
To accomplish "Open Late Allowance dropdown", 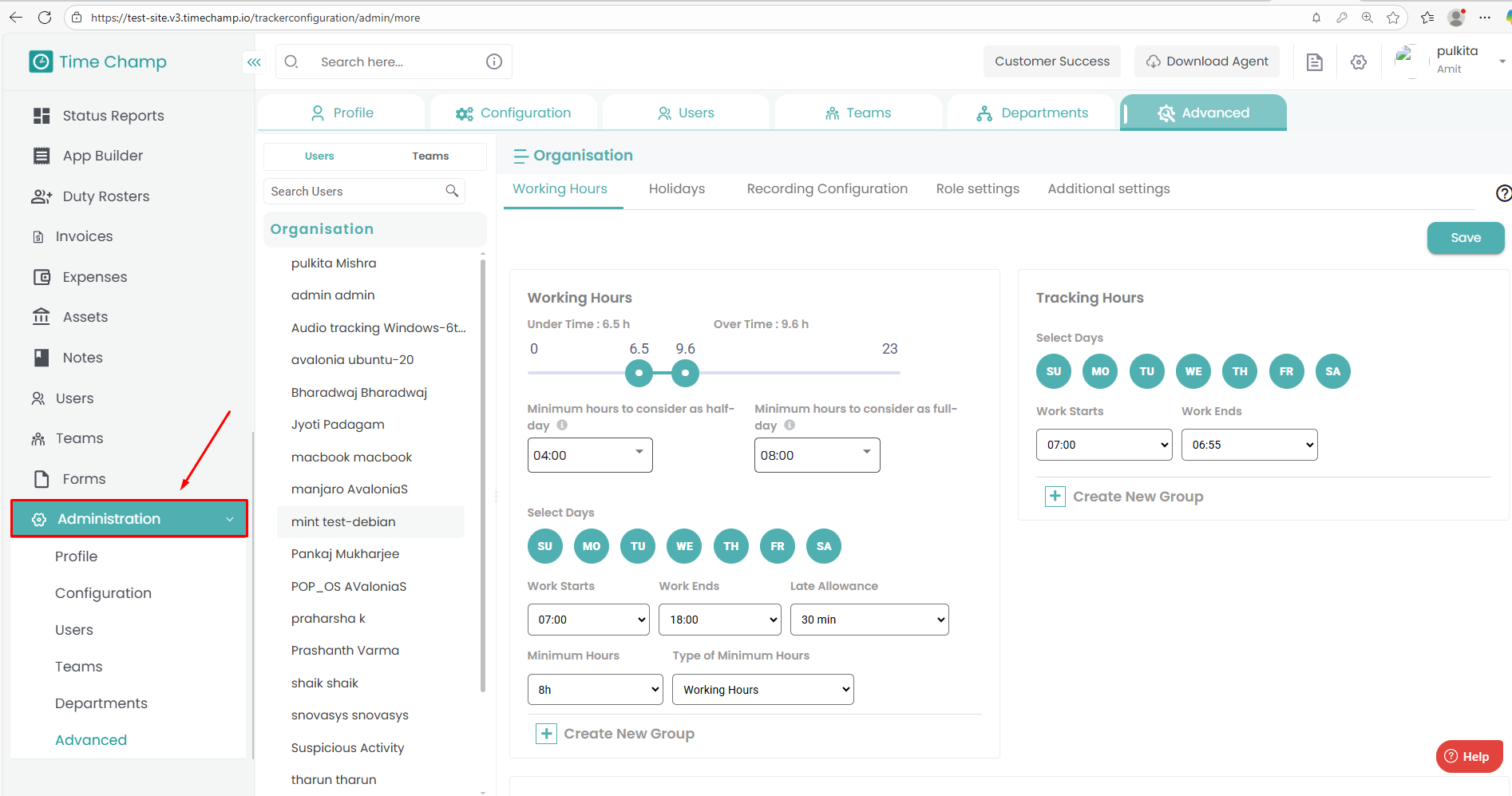I will [869, 620].
